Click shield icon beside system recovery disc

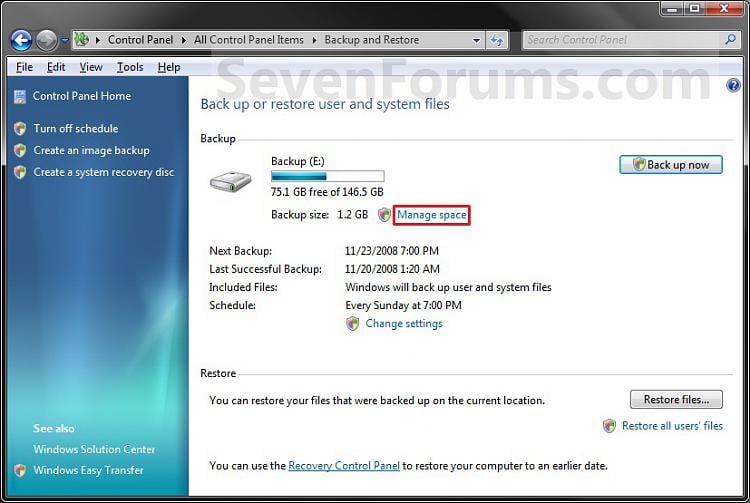point(20,173)
